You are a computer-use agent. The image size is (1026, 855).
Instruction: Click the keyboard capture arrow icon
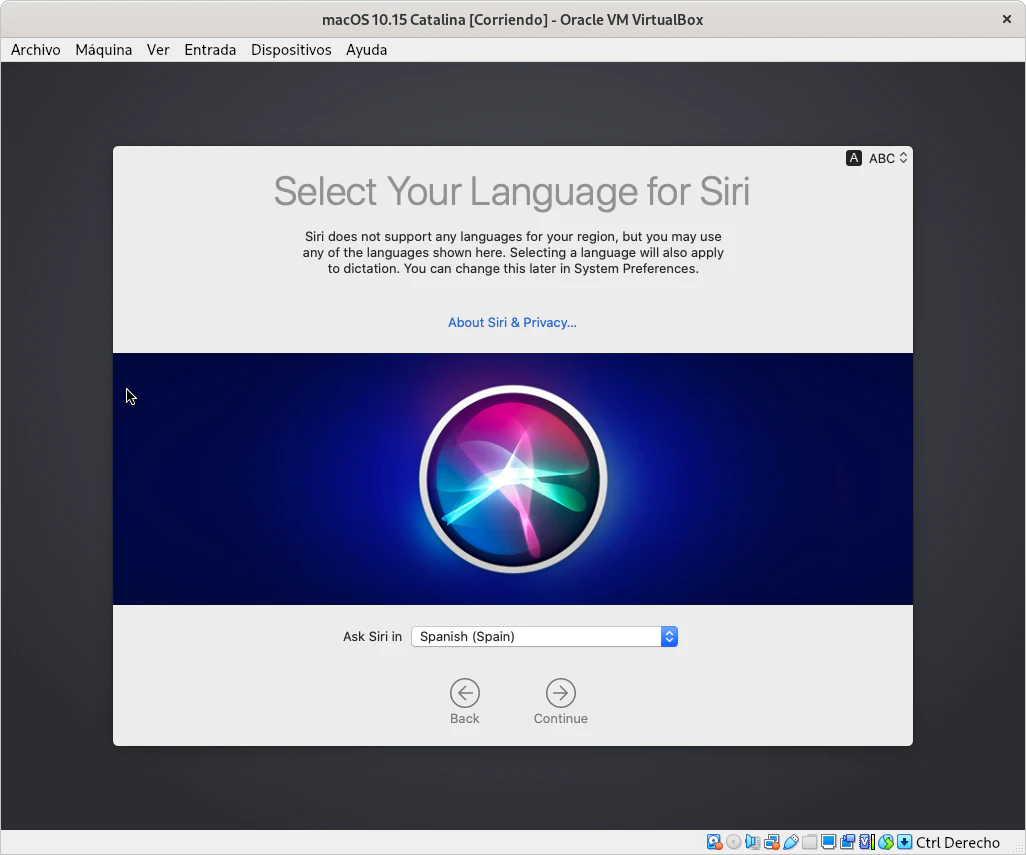(904, 842)
